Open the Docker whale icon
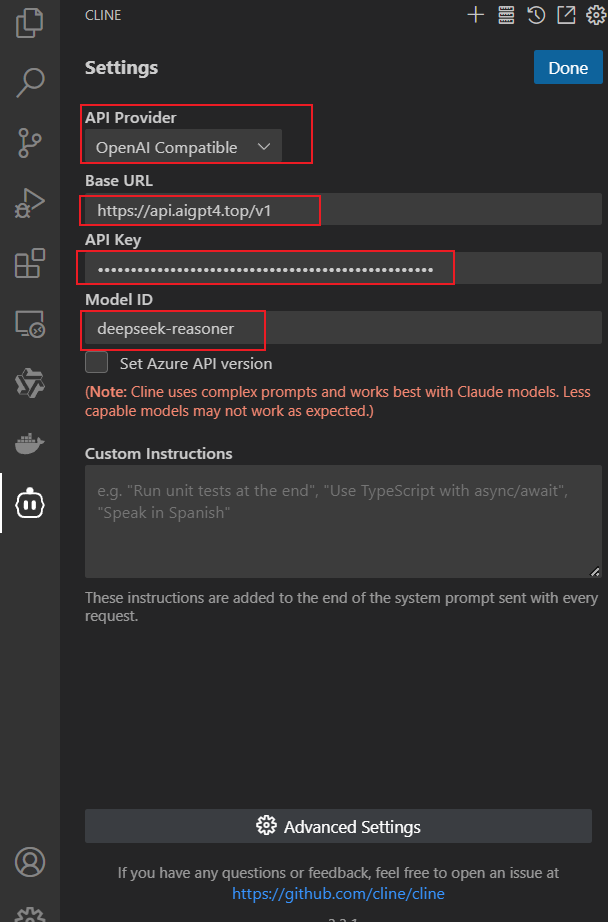Screen dimensions: 608x922 tap(29, 443)
